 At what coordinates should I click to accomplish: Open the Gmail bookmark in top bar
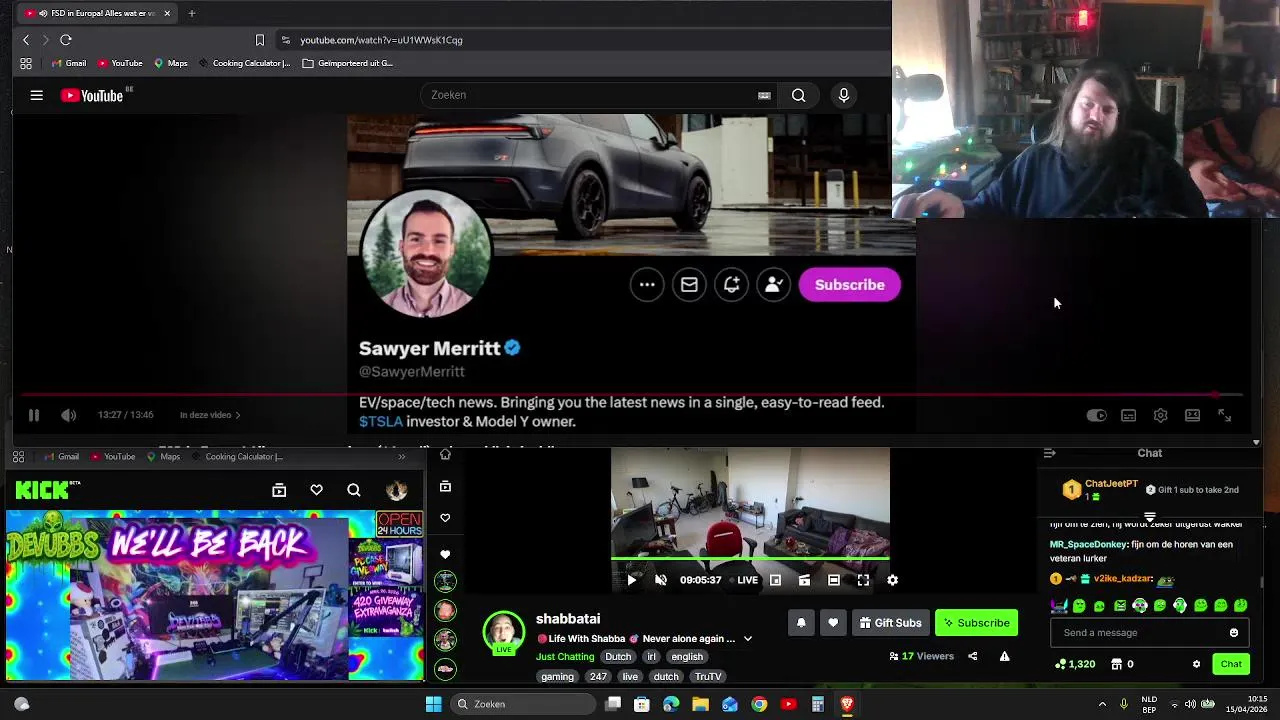(68, 63)
